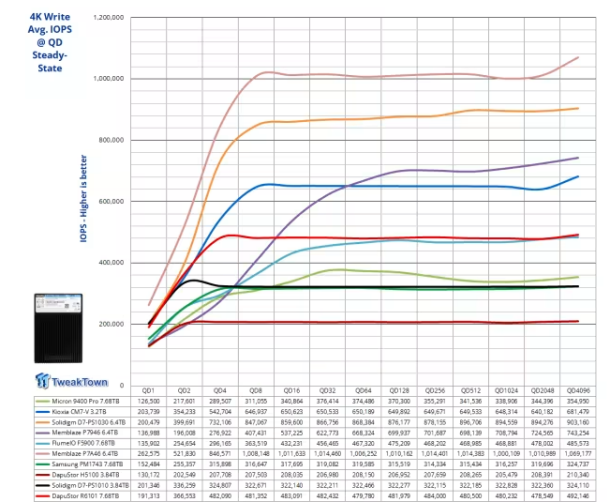Click the 400,000 y-axis label

coord(112,263)
